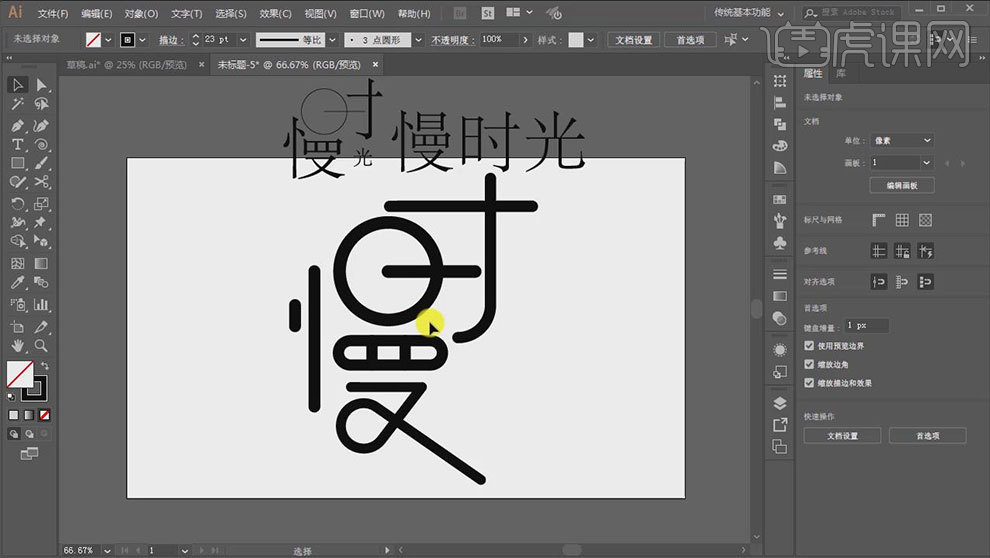The height and width of the screenshot is (558, 990).
Task: Show rulers icon in Properties panel
Action: pyautogui.click(x=878, y=220)
